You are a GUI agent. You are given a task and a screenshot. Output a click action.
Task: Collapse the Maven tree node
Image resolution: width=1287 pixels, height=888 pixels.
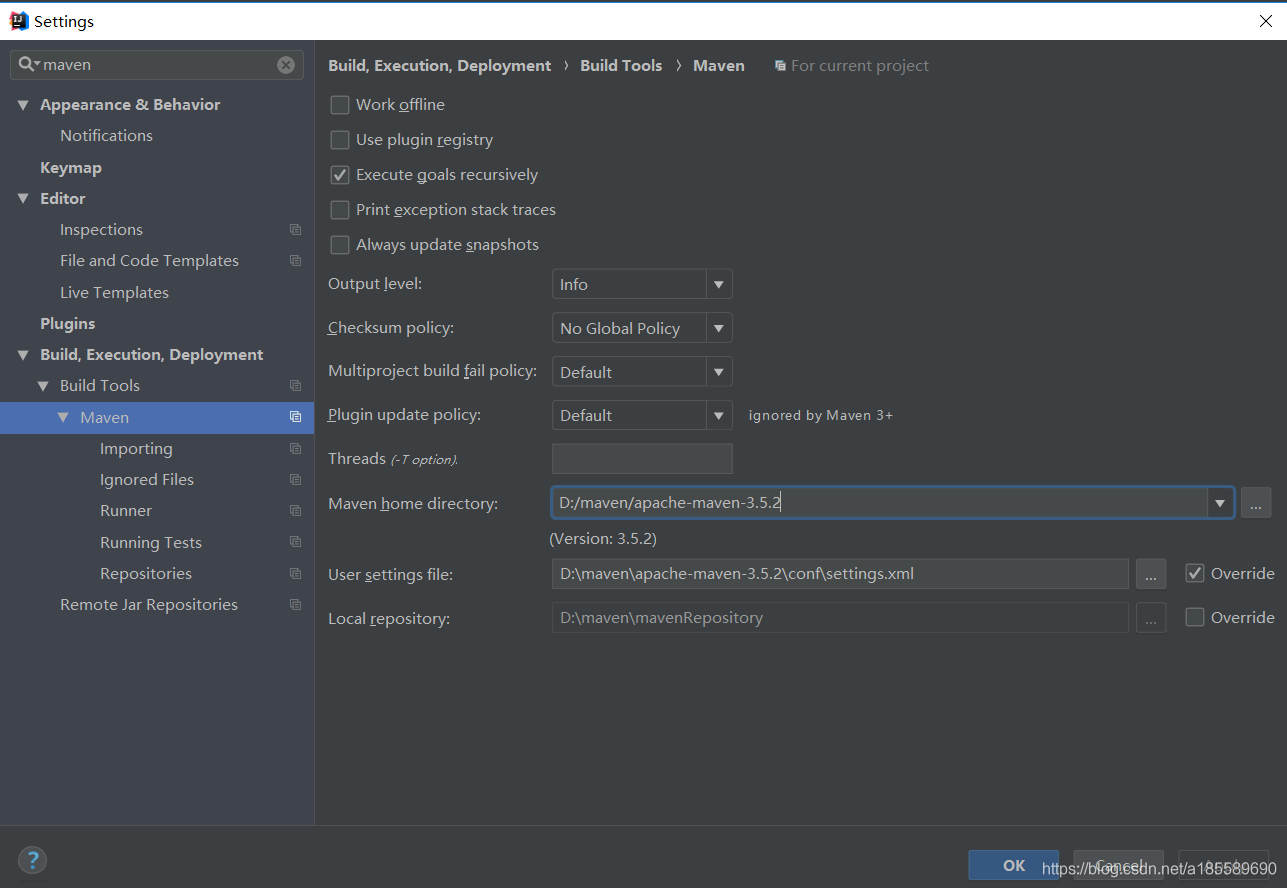point(63,417)
